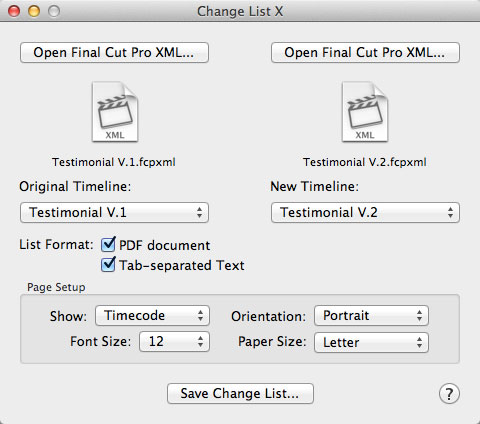Close the Change List X window

[x=14, y=11]
